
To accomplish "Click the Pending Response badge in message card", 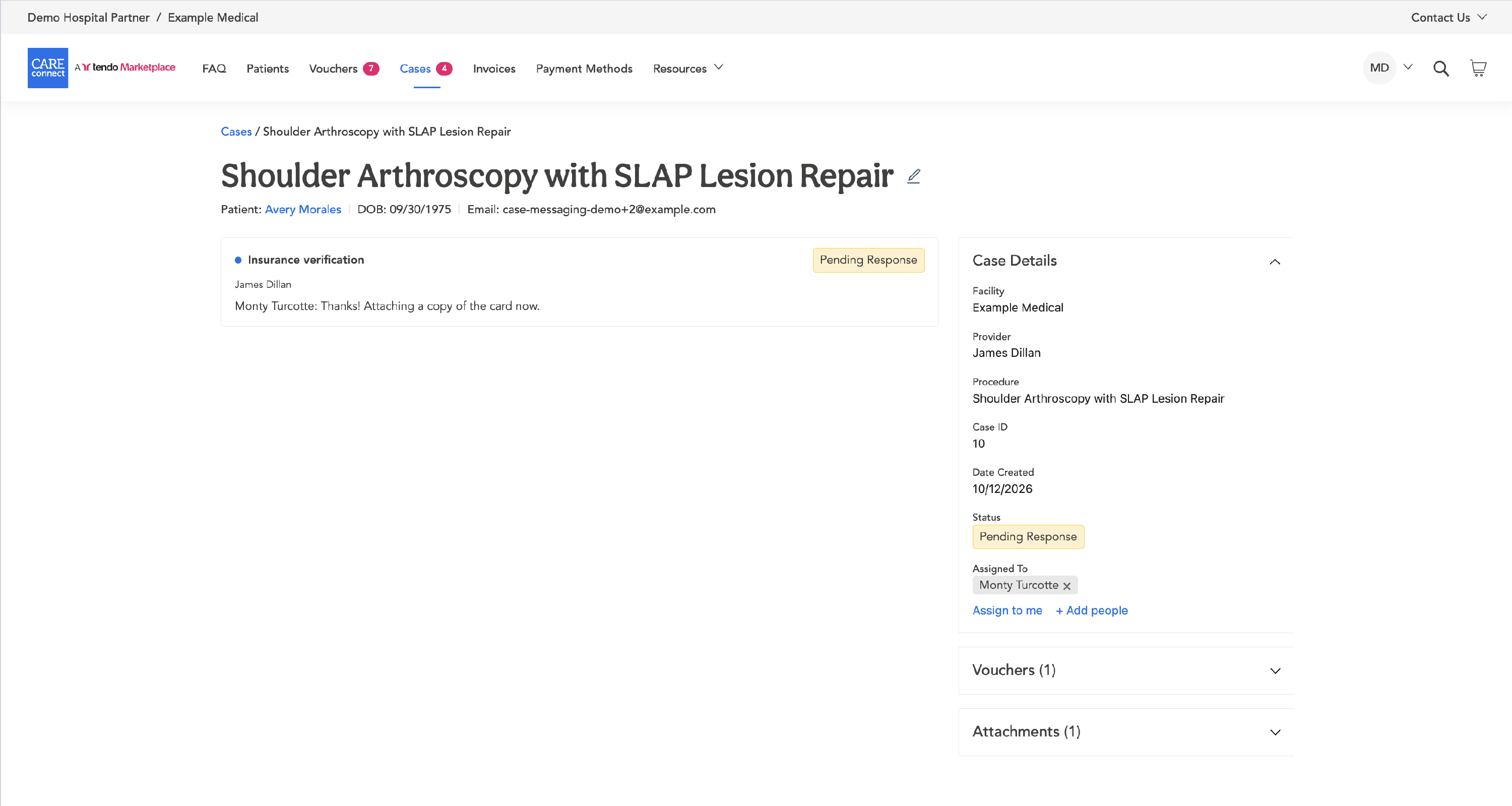I will tap(868, 260).
